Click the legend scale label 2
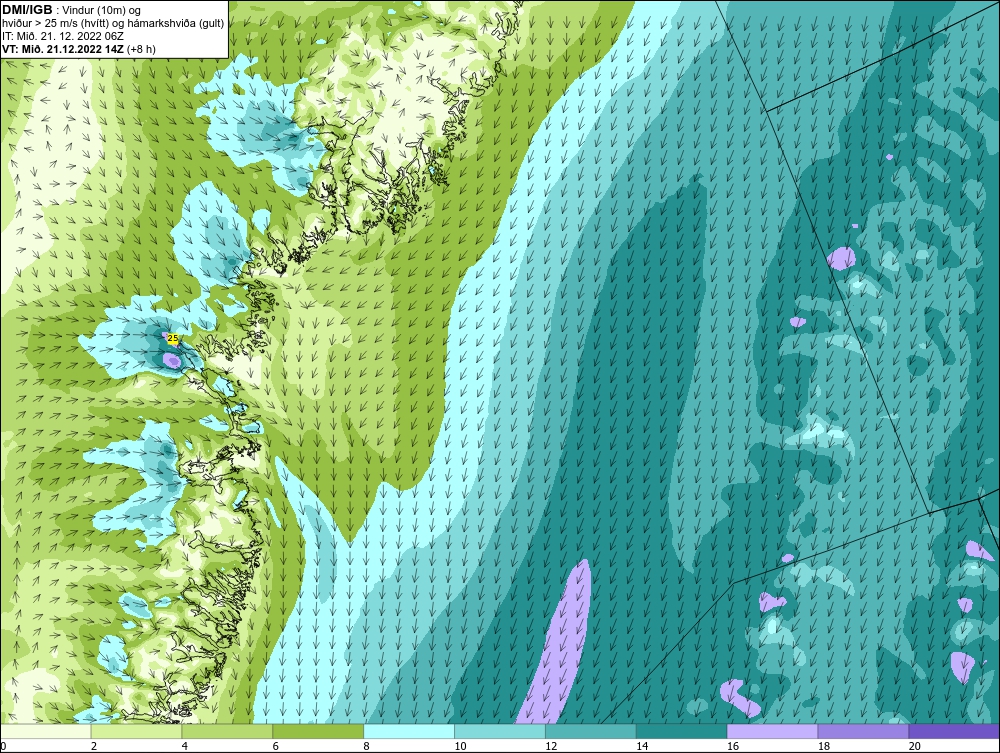 coord(94,746)
